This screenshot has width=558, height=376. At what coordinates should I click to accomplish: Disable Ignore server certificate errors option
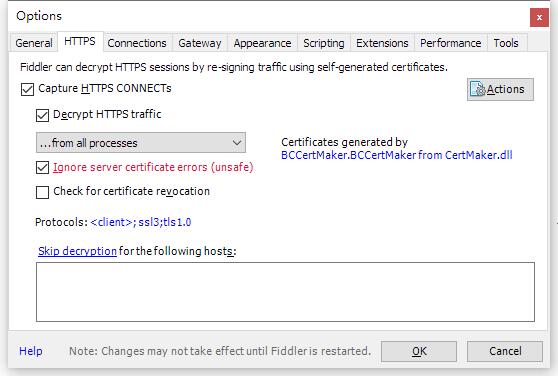[x=42, y=168]
